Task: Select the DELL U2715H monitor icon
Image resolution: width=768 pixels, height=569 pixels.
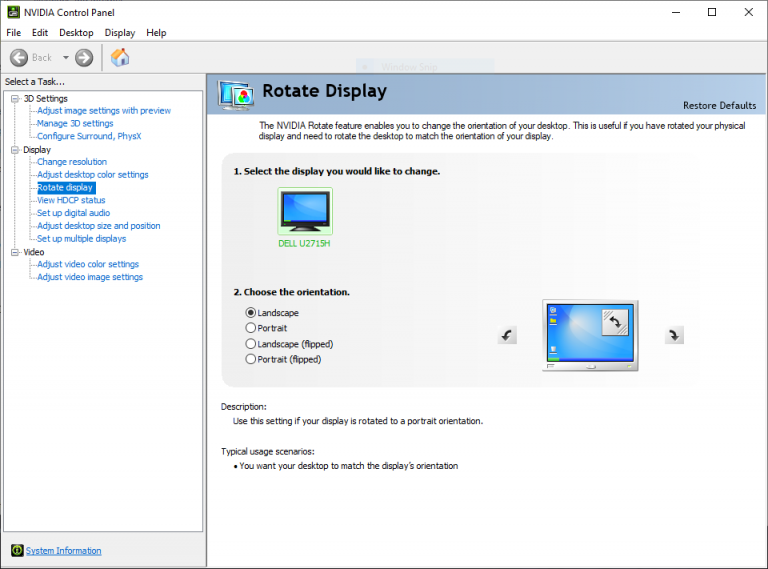Action: (305, 211)
